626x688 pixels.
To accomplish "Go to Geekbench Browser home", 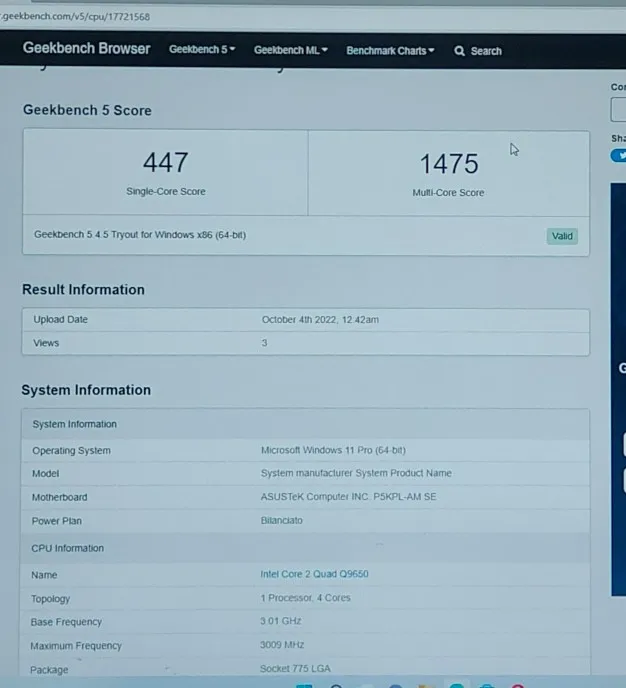I will point(86,48).
